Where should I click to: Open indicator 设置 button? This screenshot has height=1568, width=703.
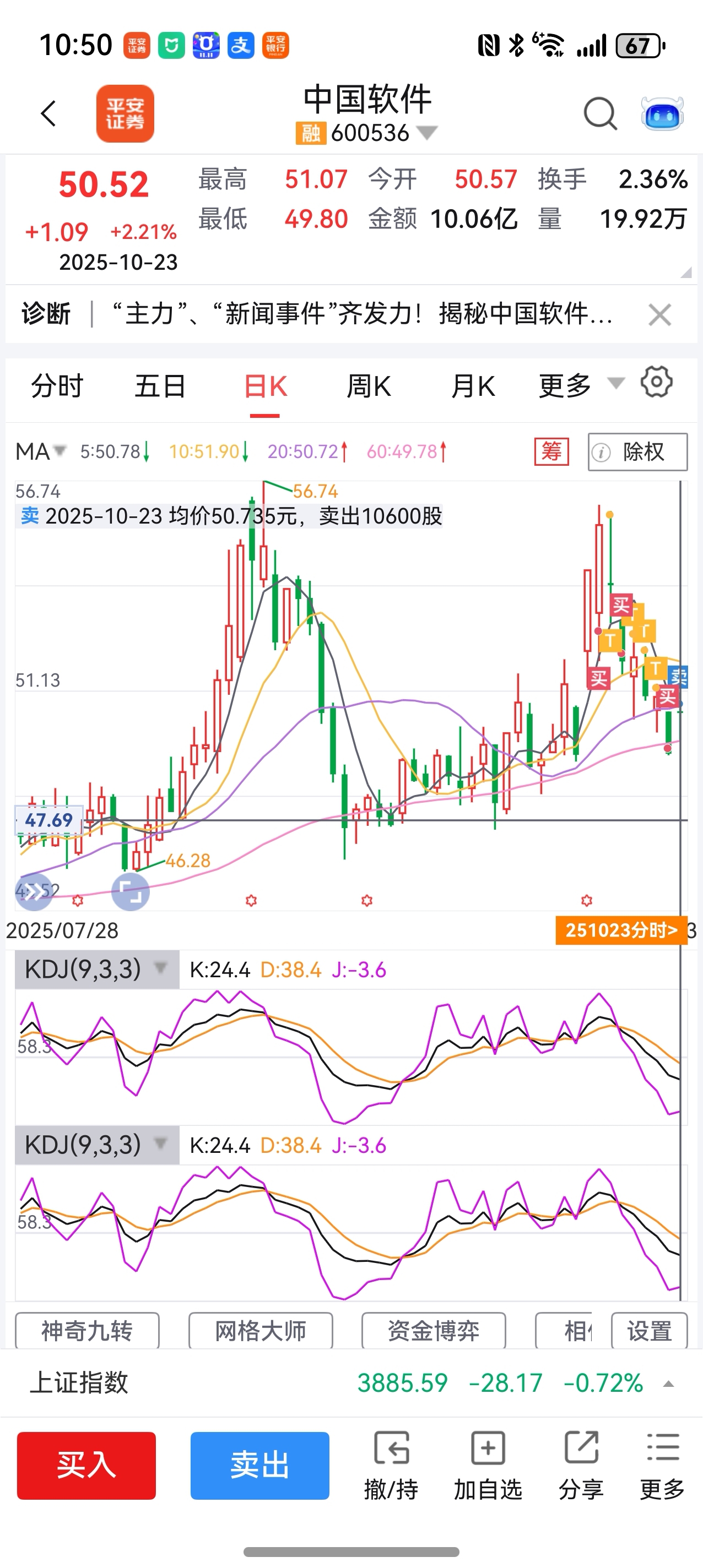pos(650,1331)
